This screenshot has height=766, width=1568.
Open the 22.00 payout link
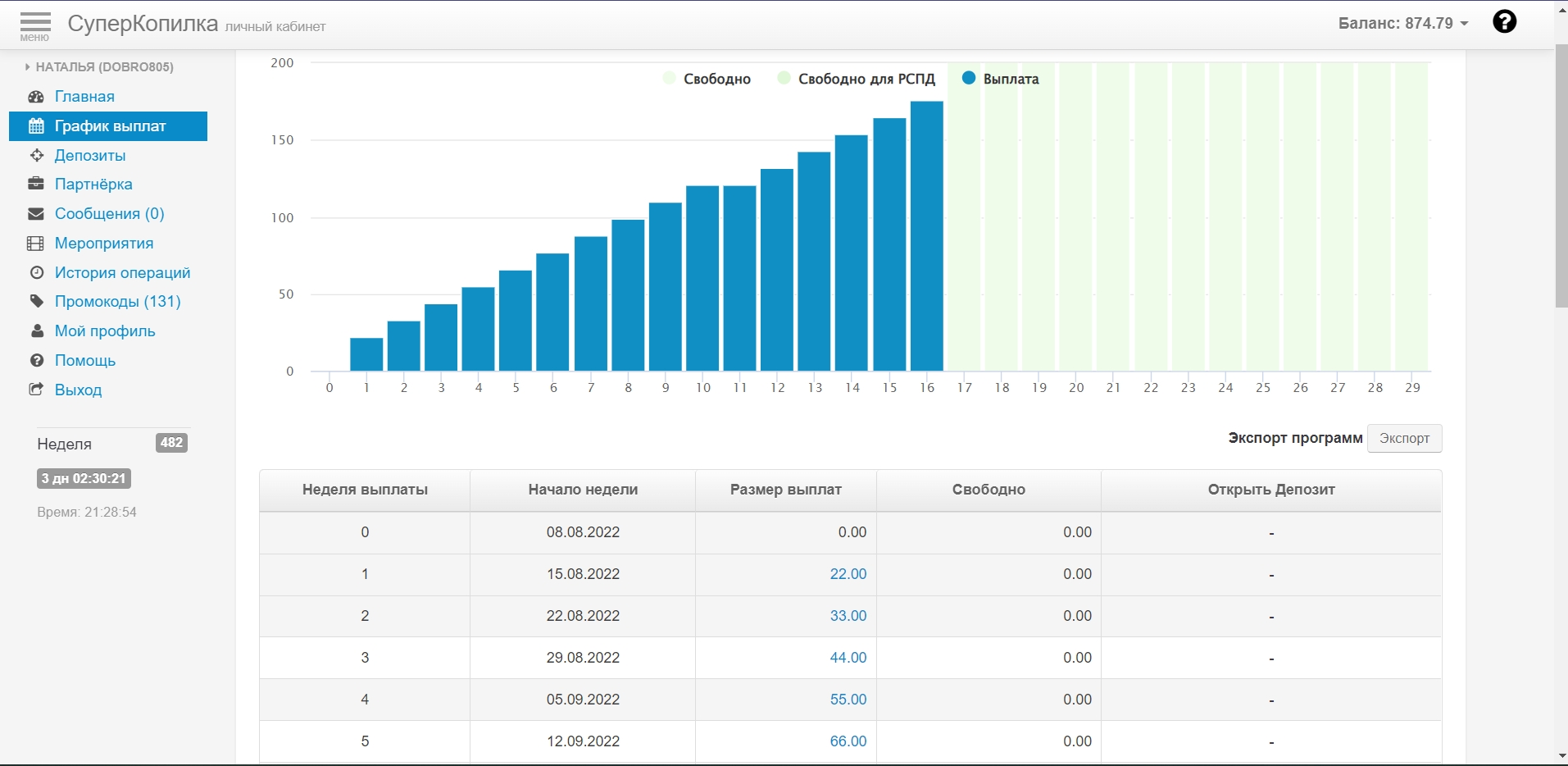[848, 574]
